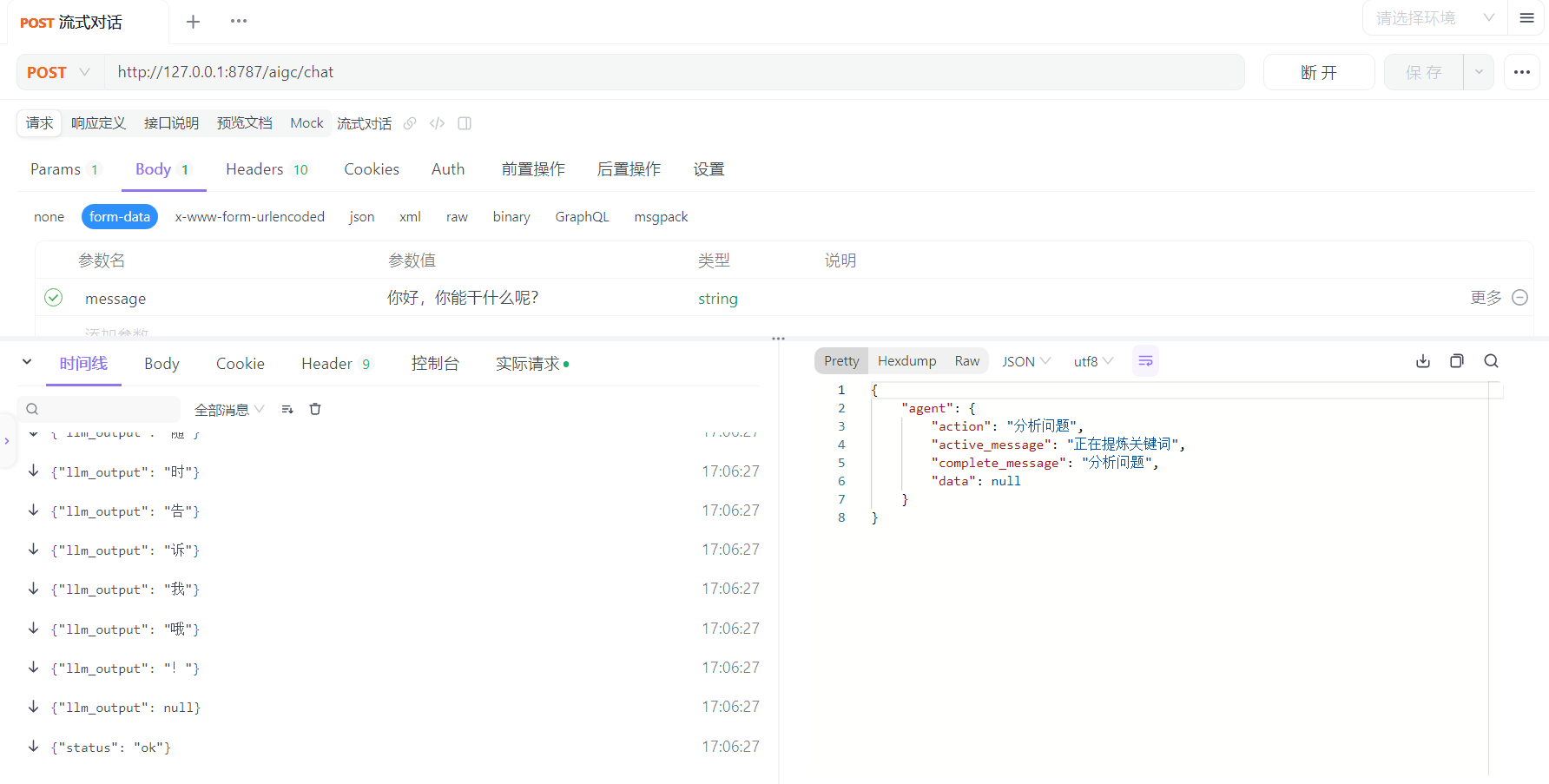Click the request URL field
Image resolution: width=1549 pixels, height=784 pixels.
(675, 72)
